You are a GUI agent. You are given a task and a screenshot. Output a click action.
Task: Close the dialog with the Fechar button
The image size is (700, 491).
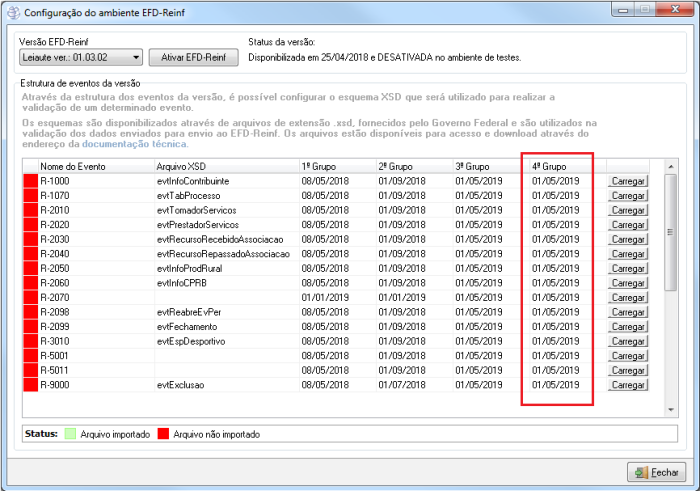[656, 472]
